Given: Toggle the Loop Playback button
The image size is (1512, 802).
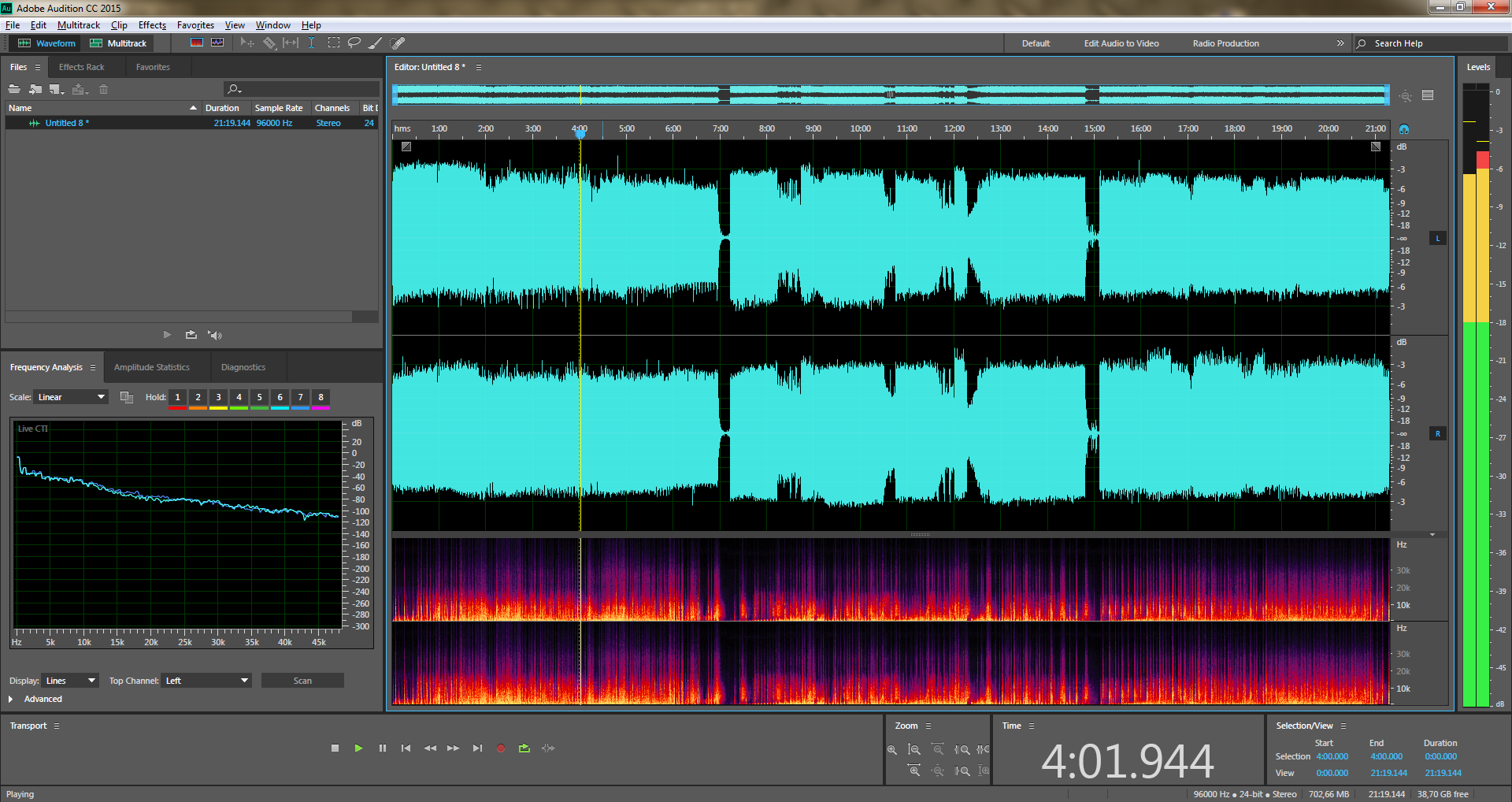Looking at the screenshot, I should [x=524, y=748].
